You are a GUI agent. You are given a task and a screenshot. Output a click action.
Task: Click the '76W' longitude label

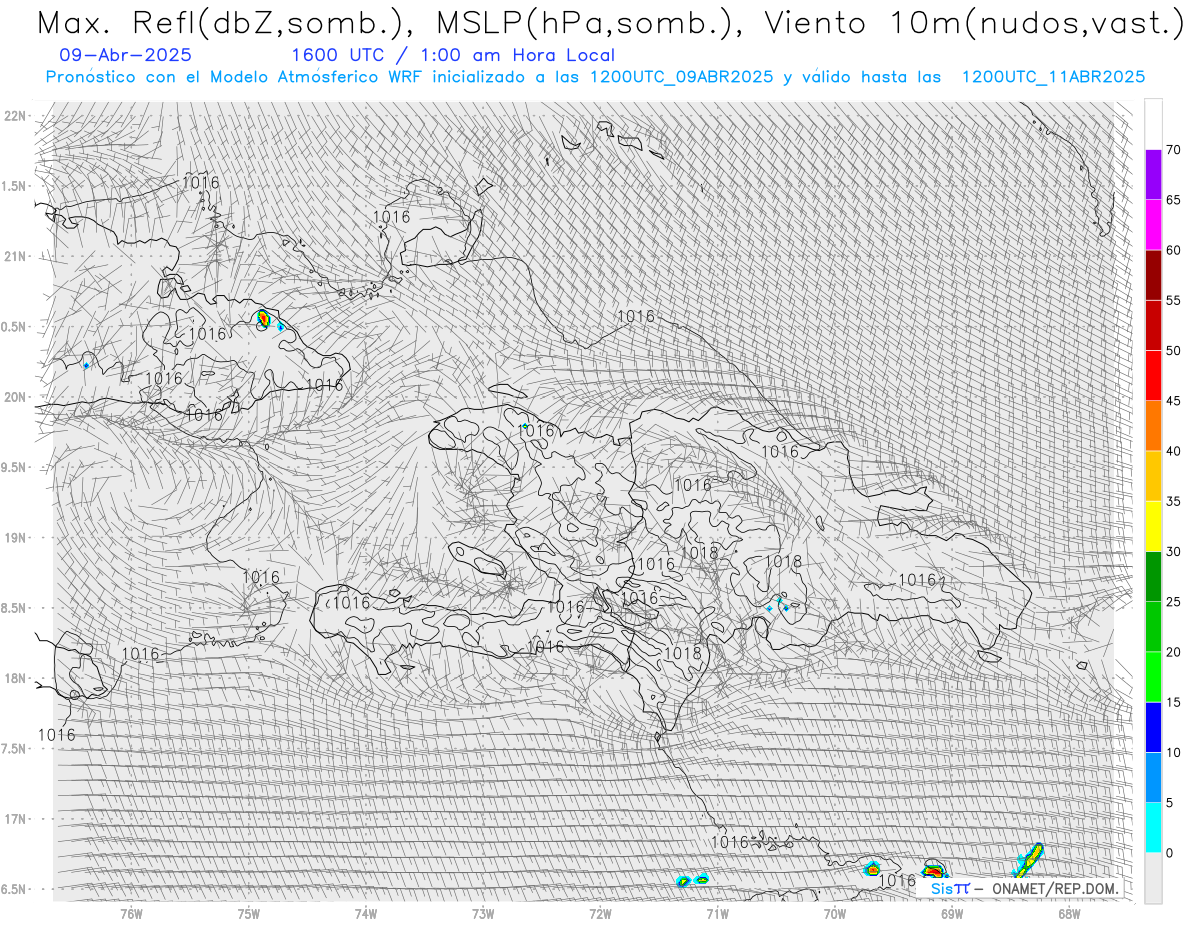131,912
